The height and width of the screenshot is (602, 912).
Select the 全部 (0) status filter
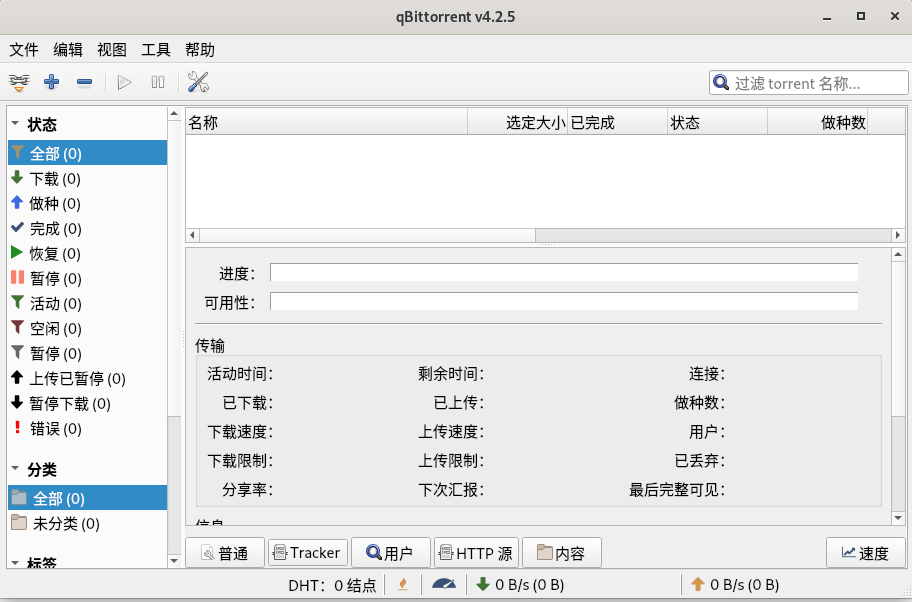[87, 154]
